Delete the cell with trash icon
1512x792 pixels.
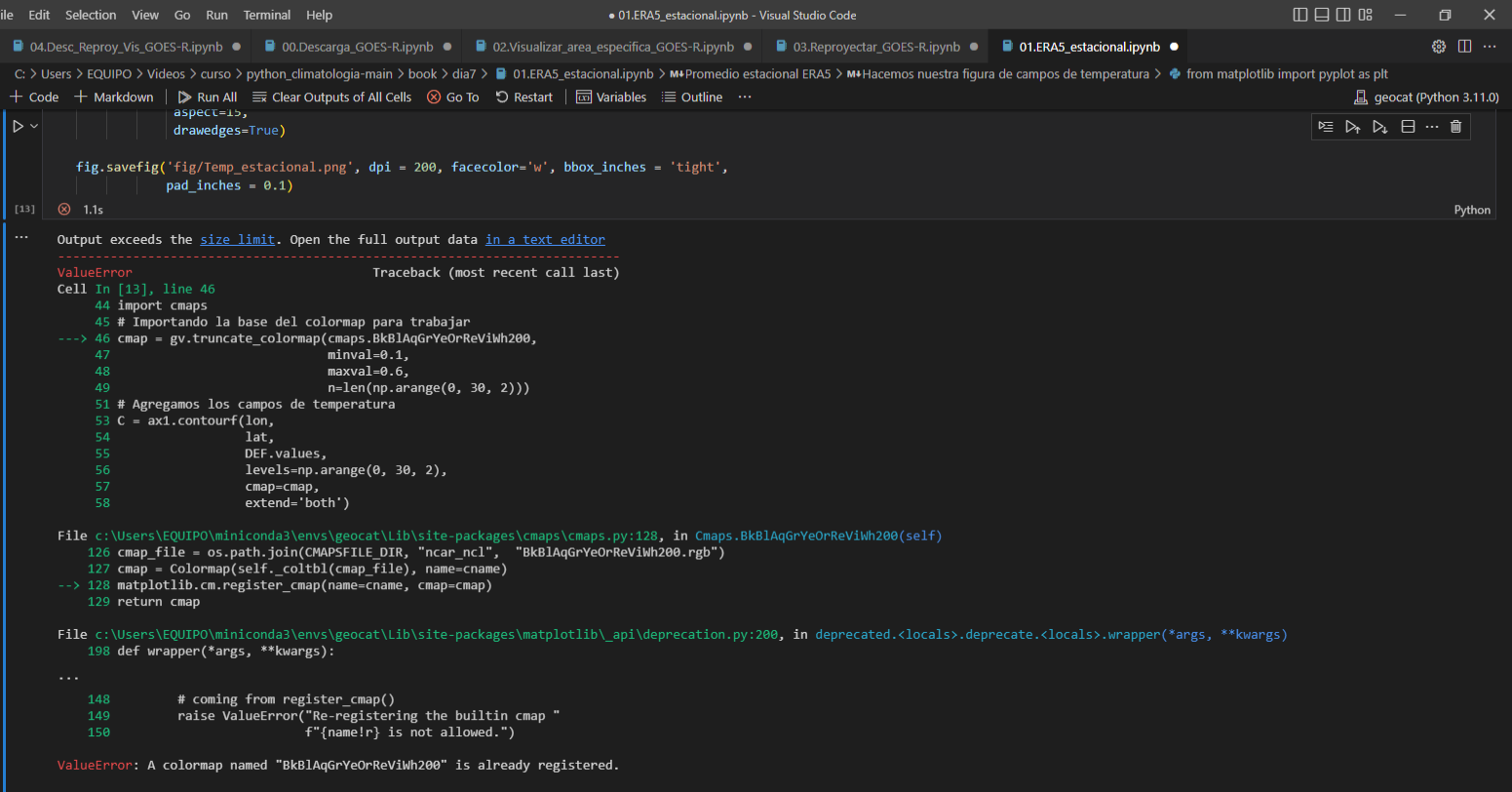click(1455, 126)
